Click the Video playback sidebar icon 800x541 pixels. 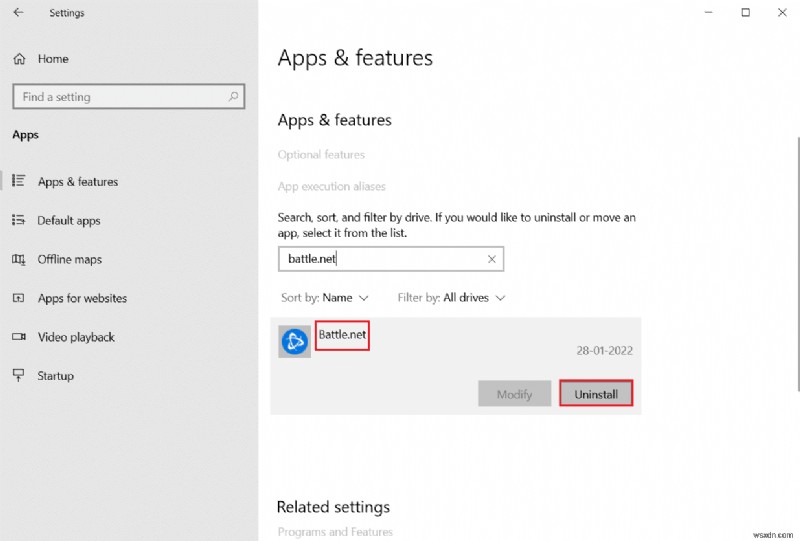[18, 337]
